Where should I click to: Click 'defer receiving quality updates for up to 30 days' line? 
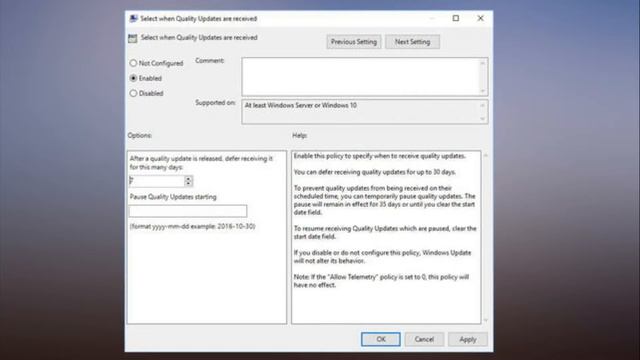coord(375,172)
